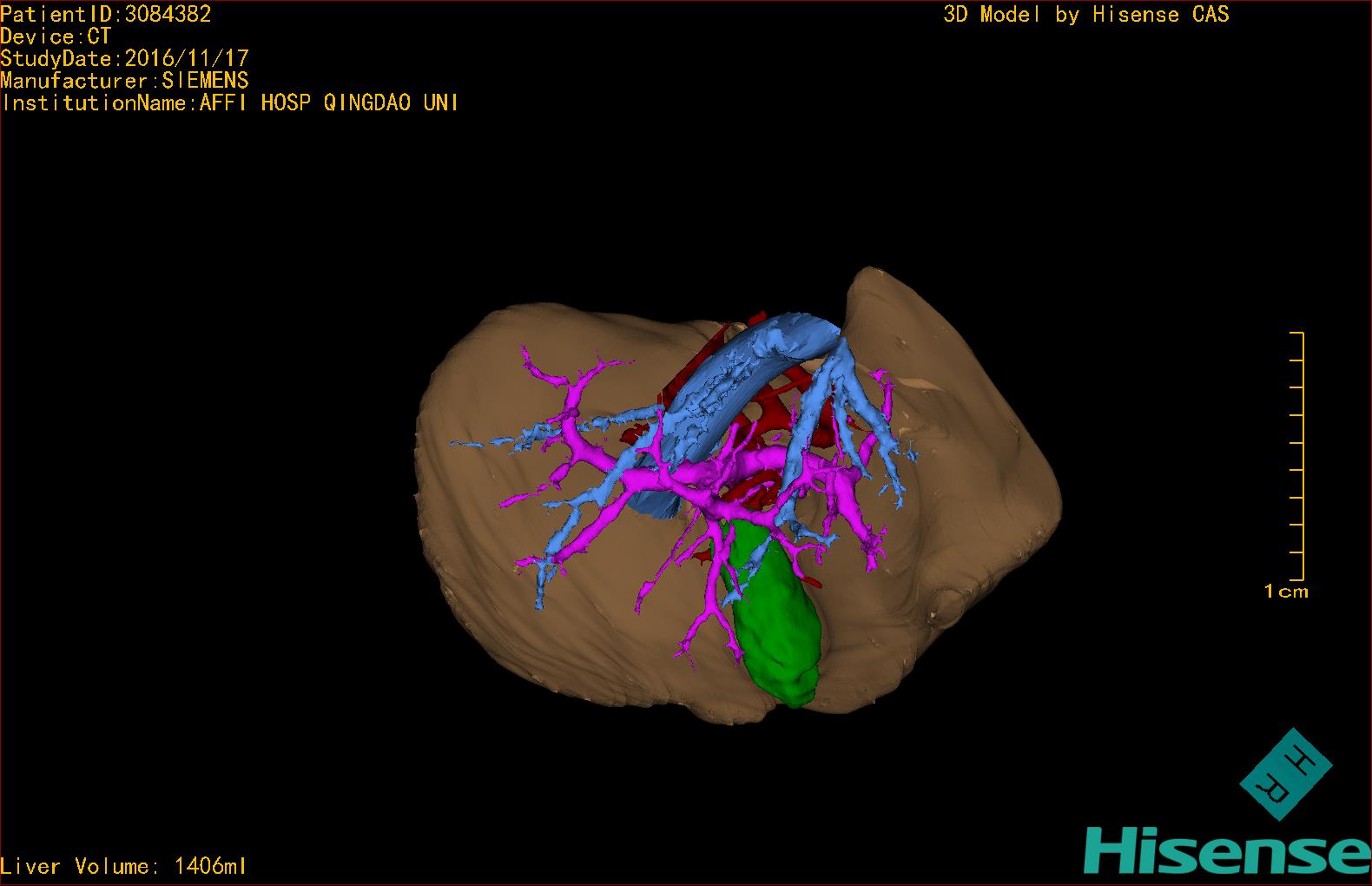The height and width of the screenshot is (886, 1372).
Task: Click the PatientID:3084382 text
Action: pos(106,14)
